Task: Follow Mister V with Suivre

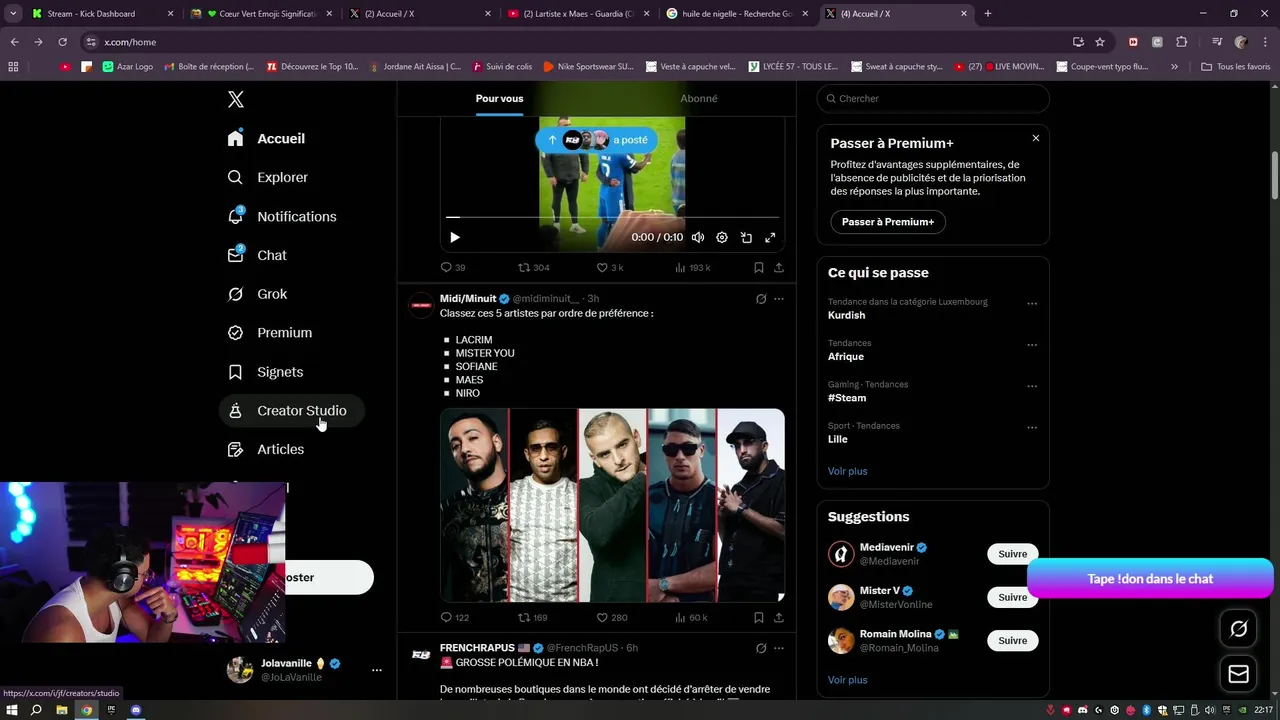Action: pyautogui.click(x=1012, y=597)
